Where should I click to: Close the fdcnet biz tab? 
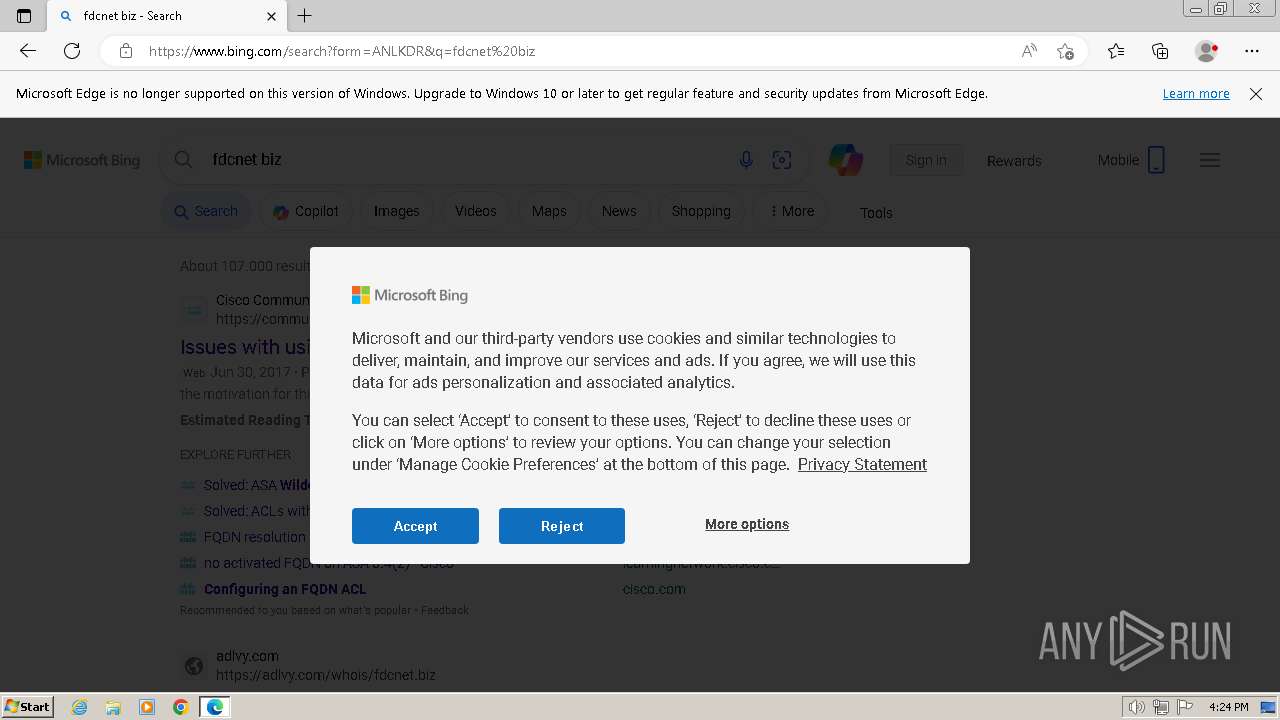tap(272, 16)
